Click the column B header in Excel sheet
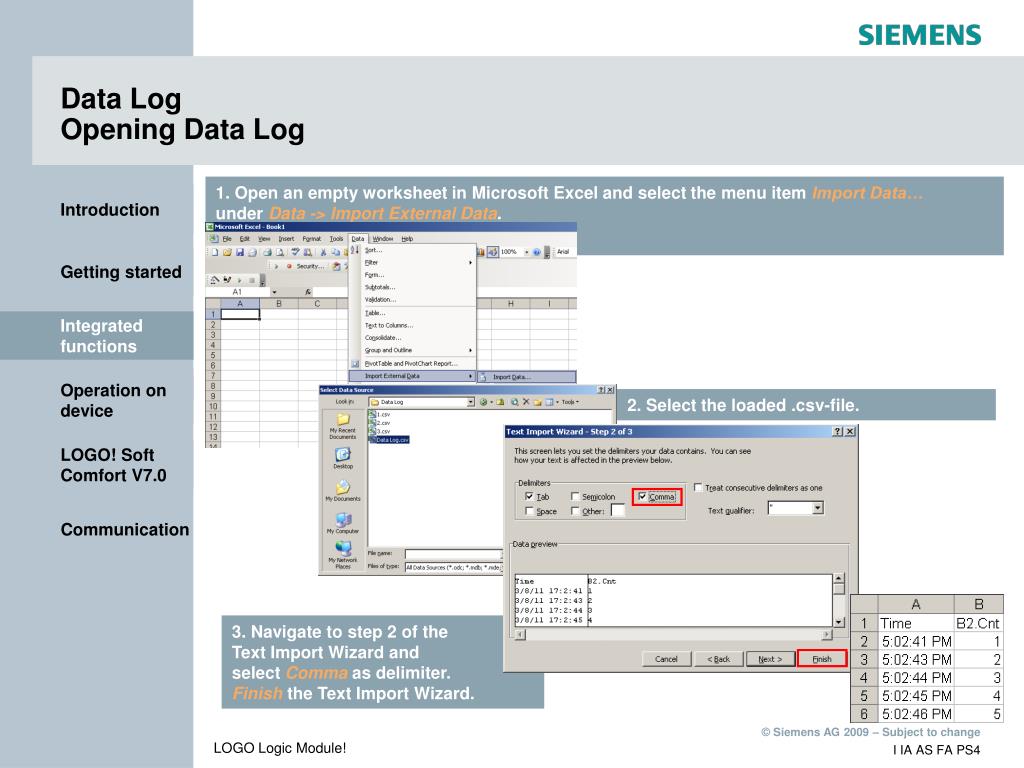 click(x=279, y=304)
